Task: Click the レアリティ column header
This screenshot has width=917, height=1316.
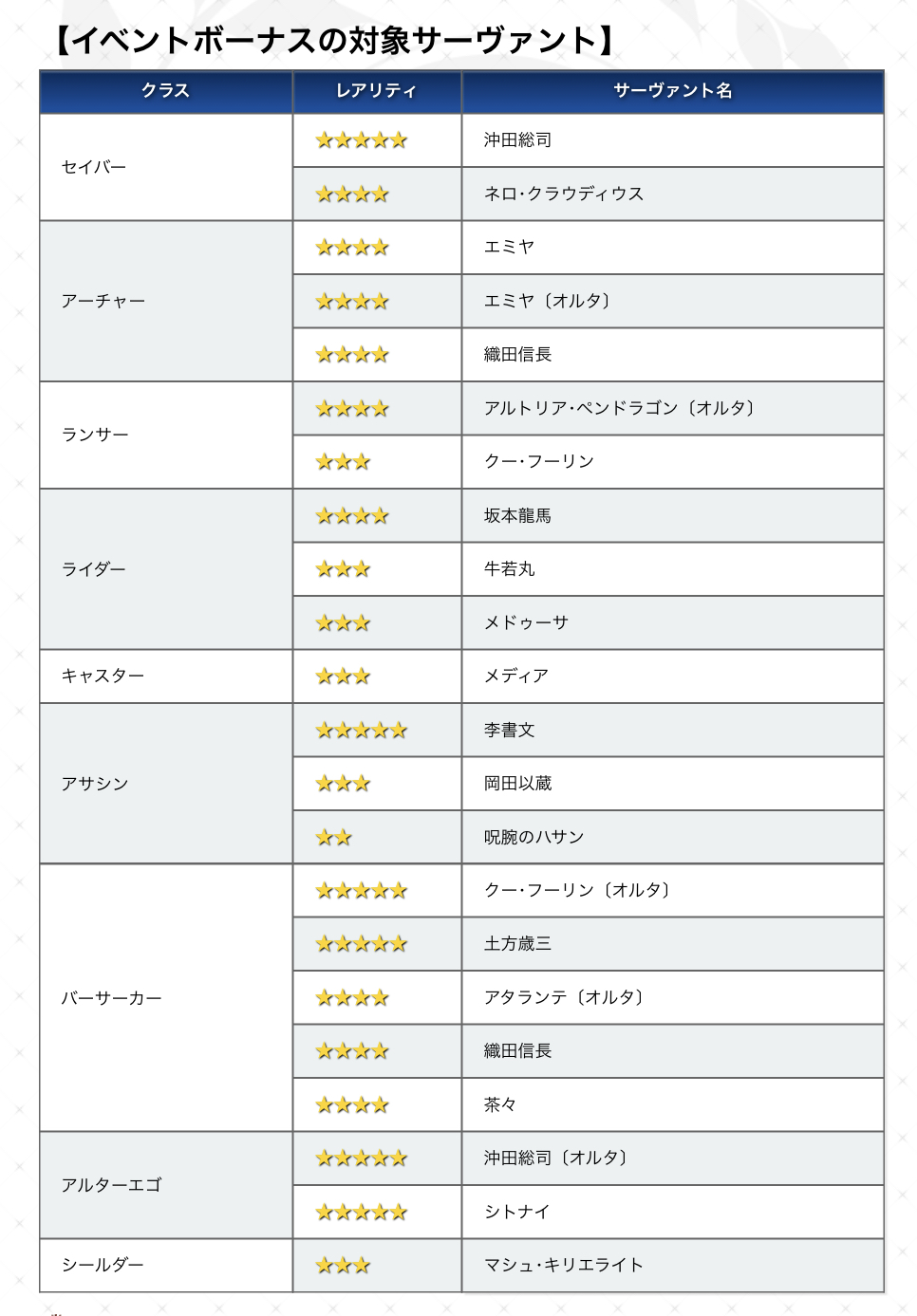Action: coord(377,91)
